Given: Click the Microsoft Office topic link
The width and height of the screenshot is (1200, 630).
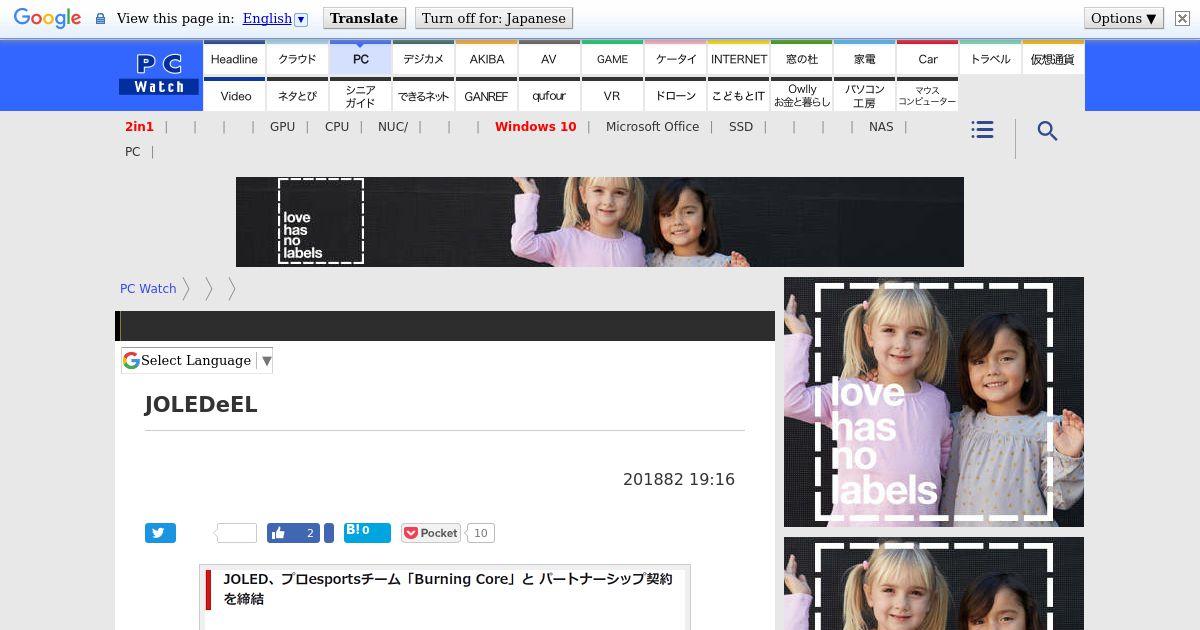Looking at the screenshot, I should point(652,126).
